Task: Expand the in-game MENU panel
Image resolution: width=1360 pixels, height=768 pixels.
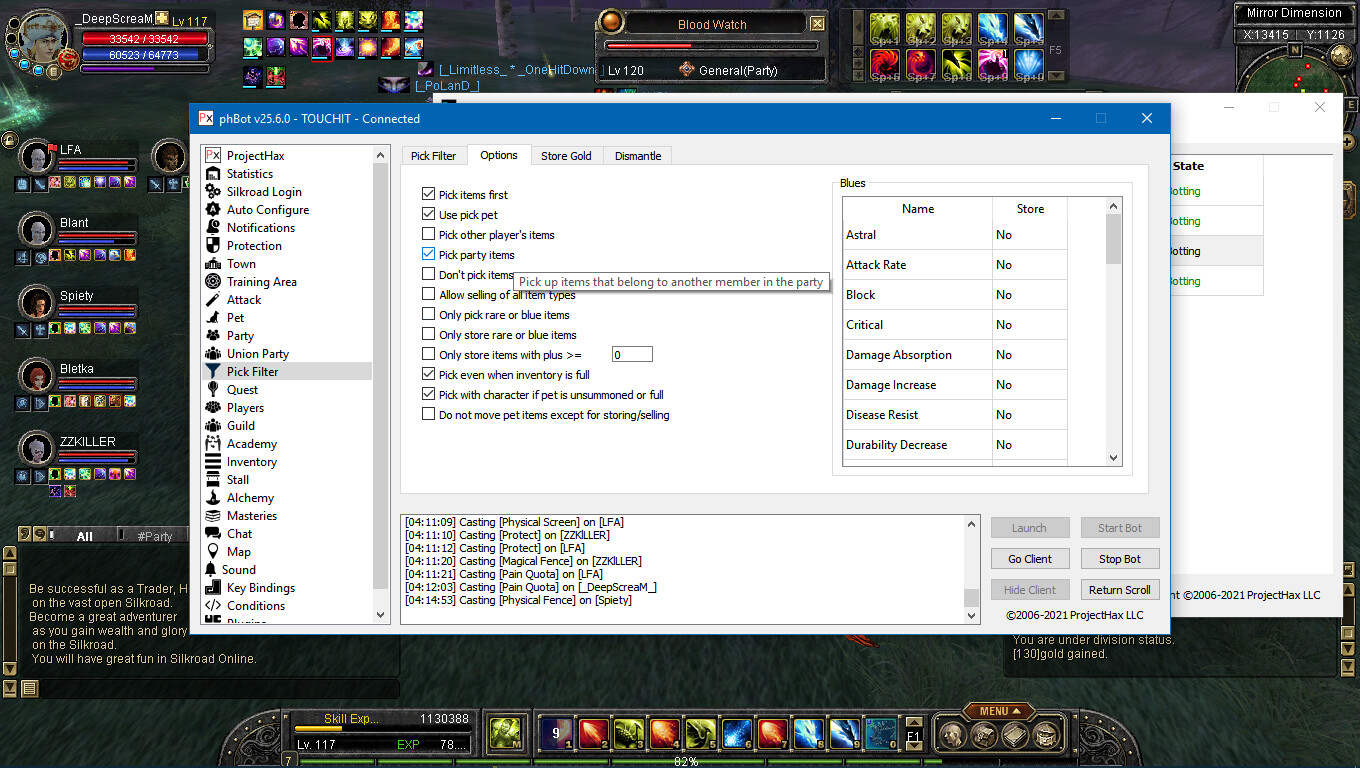Action: pos(1000,711)
